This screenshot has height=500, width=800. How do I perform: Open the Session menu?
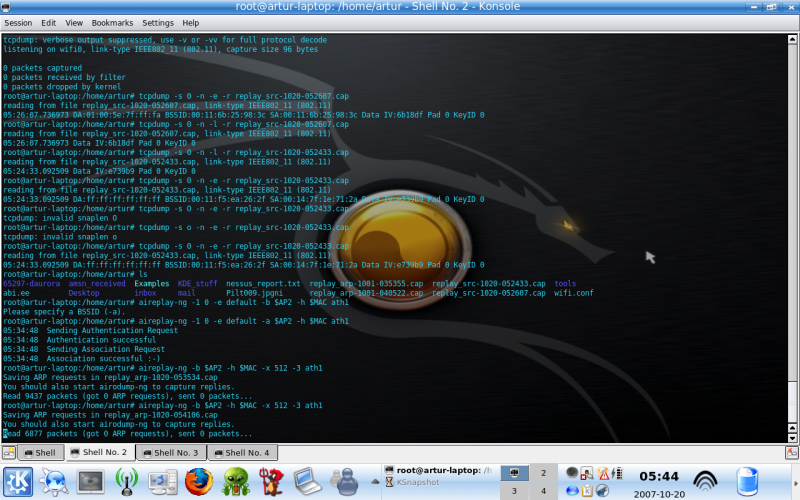coord(18,23)
